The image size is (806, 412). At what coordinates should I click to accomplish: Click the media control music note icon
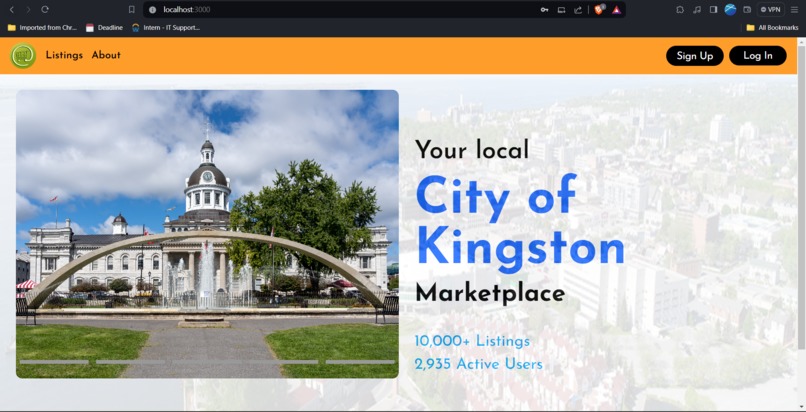697,9
